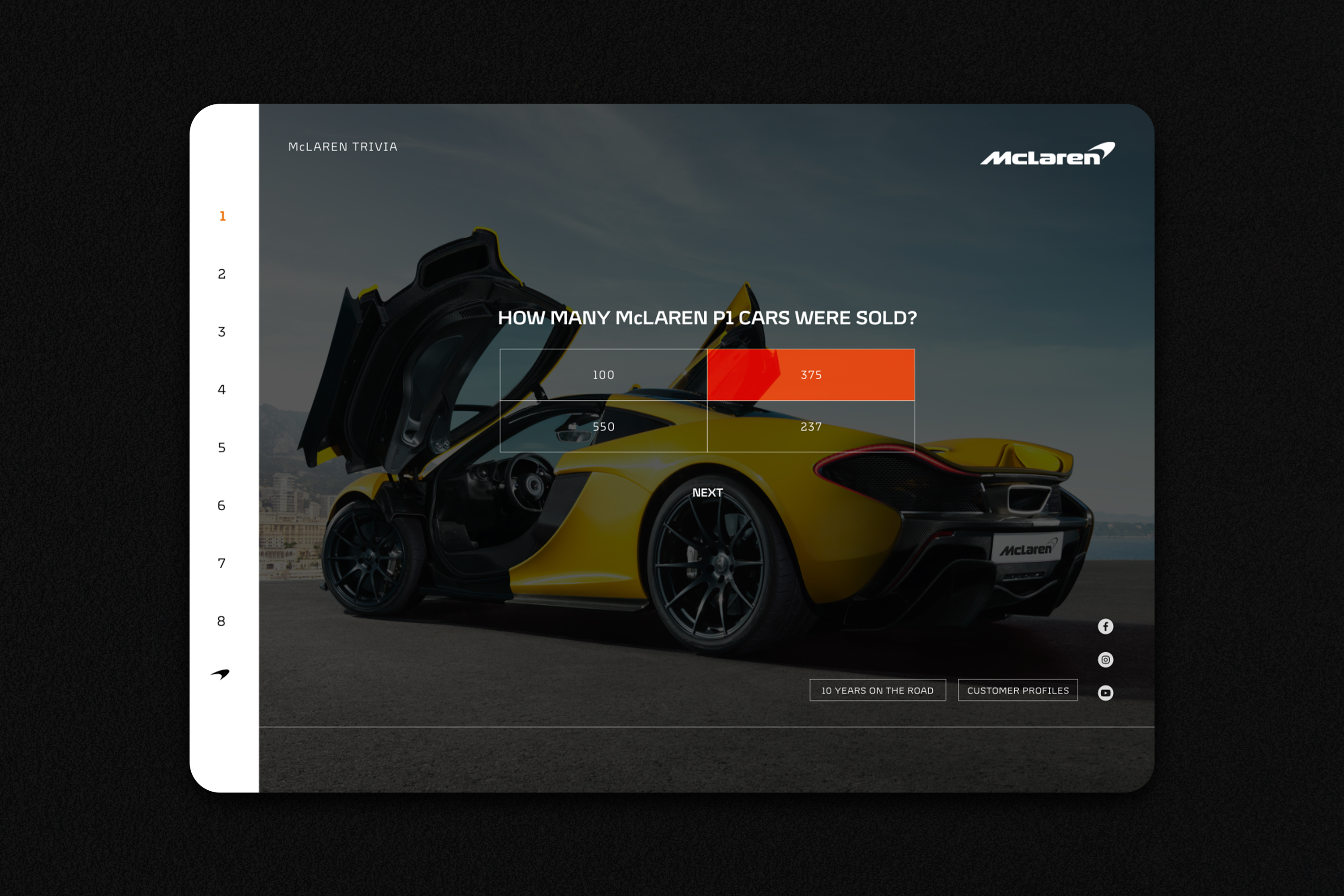The image size is (1344, 896).
Task: Pick answer option 237
Action: [x=810, y=426]
